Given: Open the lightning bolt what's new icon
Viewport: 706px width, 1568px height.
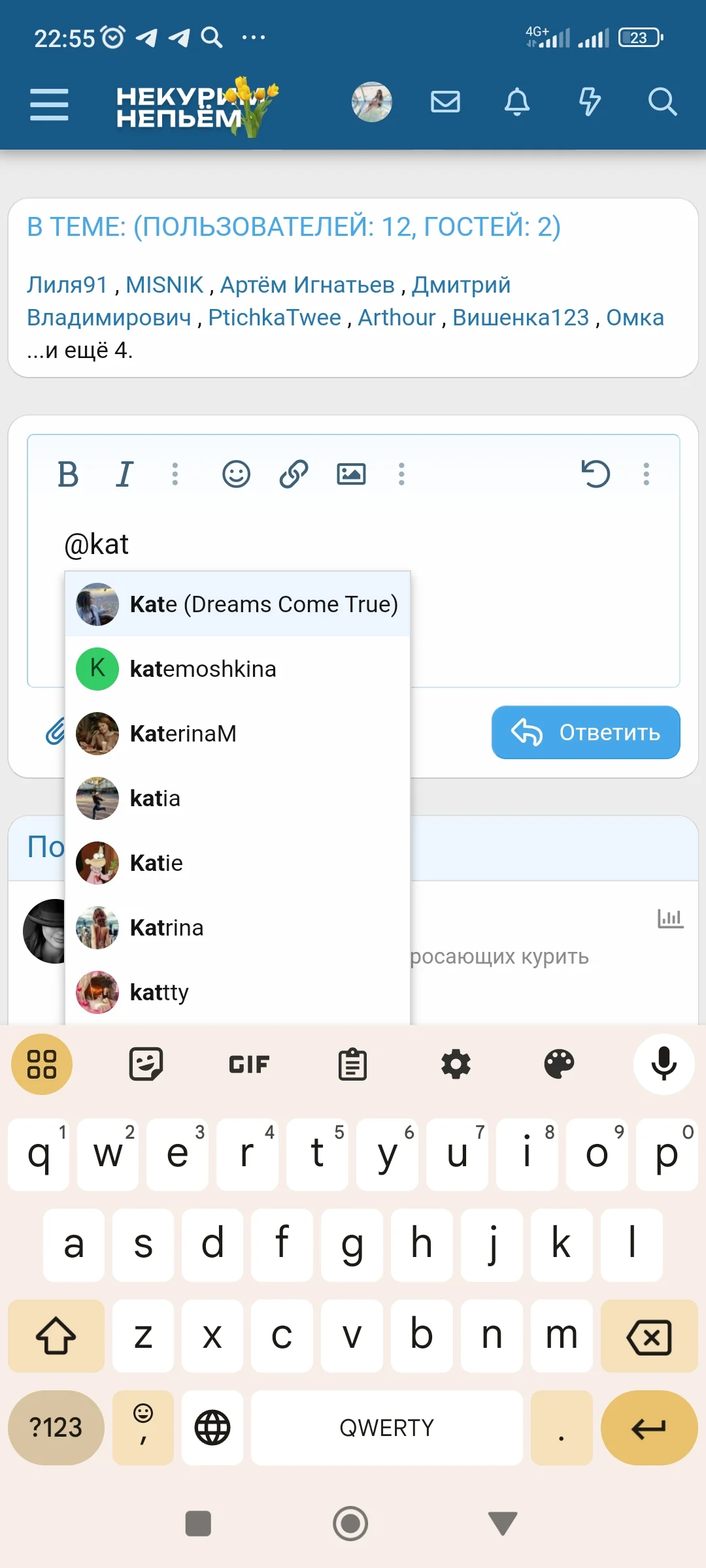Looking at the screenshot, I should pos(590,102).
